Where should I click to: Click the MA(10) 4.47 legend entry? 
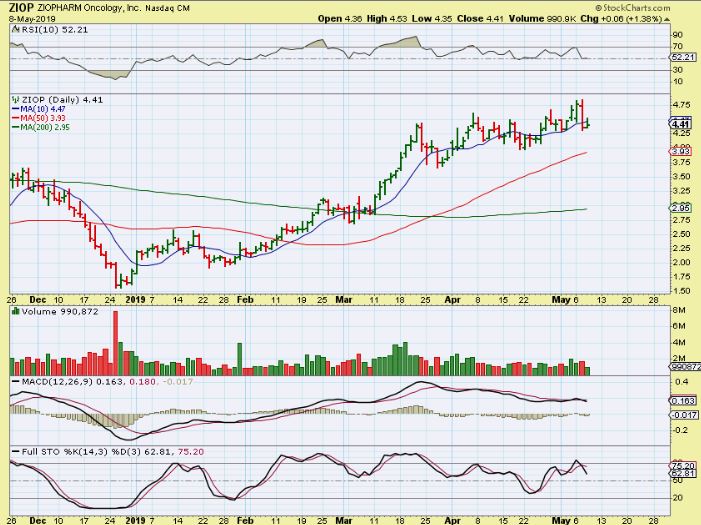(38, 109)
